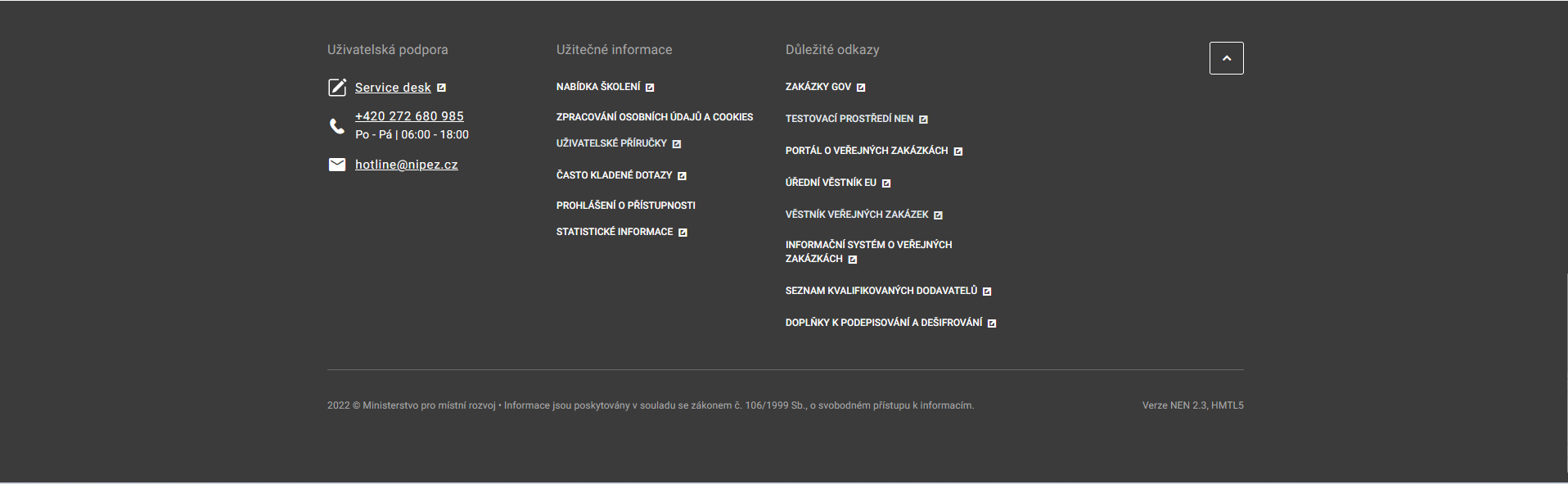Click the Uživatelská podpora heading

388,50
